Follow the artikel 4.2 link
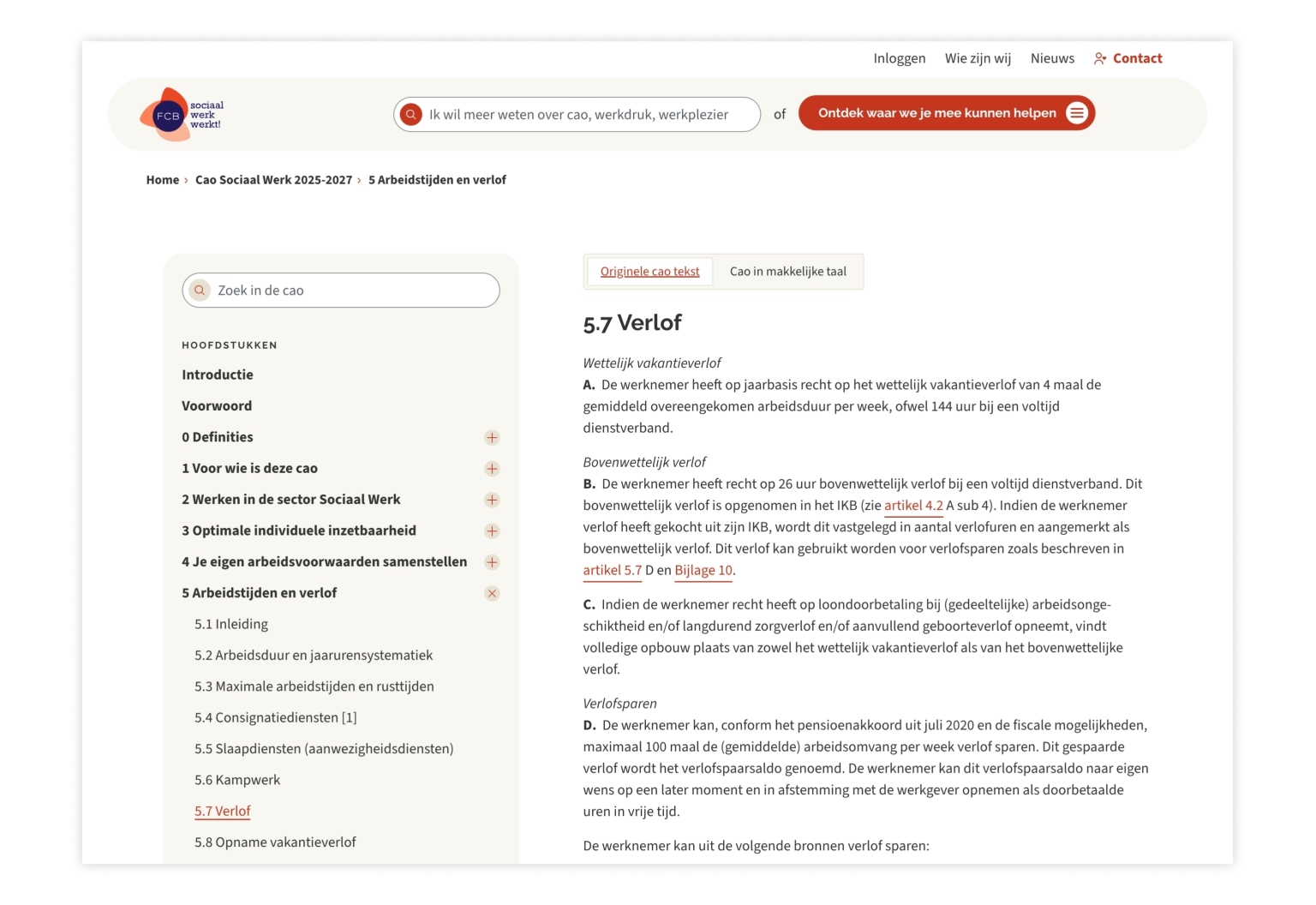1316x905 pixels. pyautogui.click(x=913, y=506)
